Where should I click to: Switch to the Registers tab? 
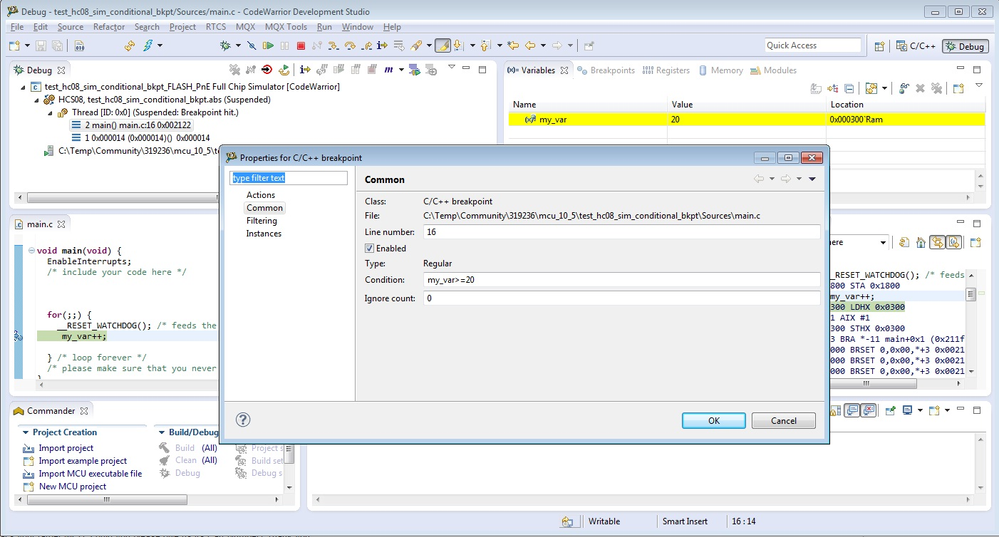tap(666, 71)
